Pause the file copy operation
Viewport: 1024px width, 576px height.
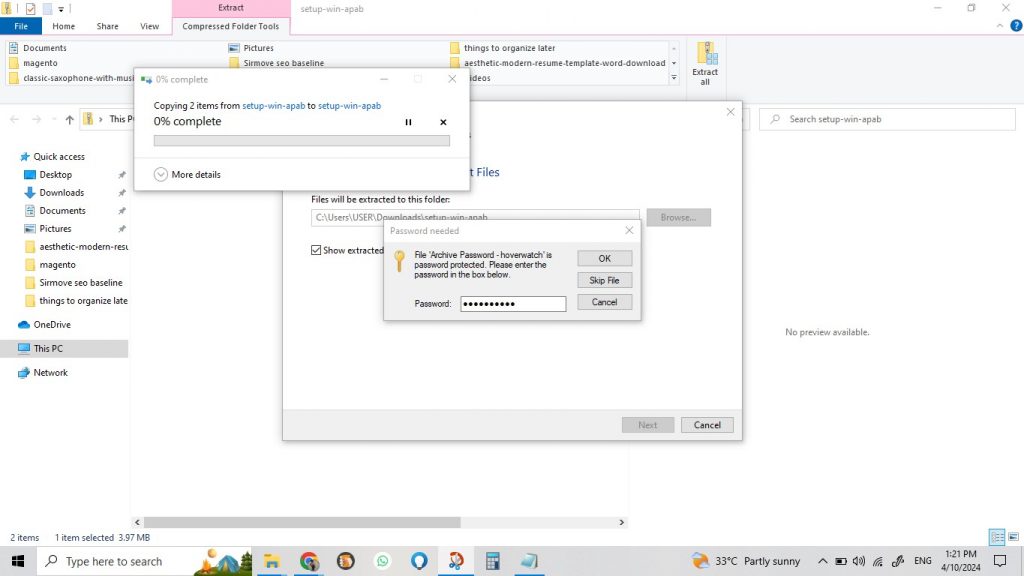[408, 122]
